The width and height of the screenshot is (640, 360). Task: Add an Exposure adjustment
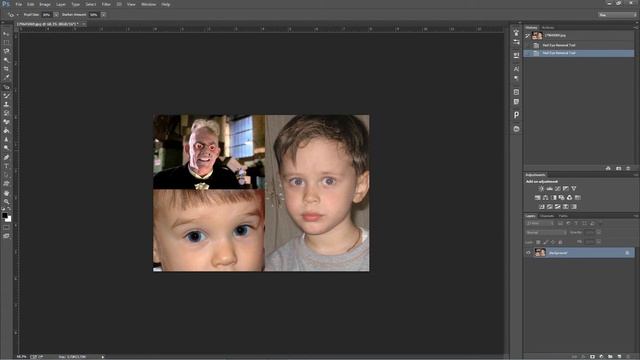coord(566,189)
